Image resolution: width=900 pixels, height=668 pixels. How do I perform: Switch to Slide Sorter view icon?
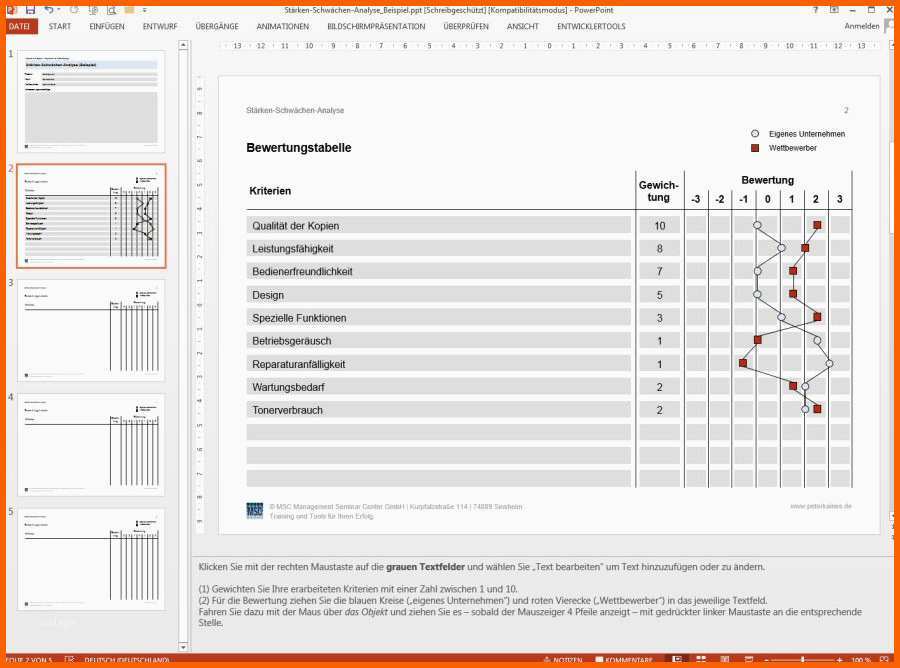(700, 660)
